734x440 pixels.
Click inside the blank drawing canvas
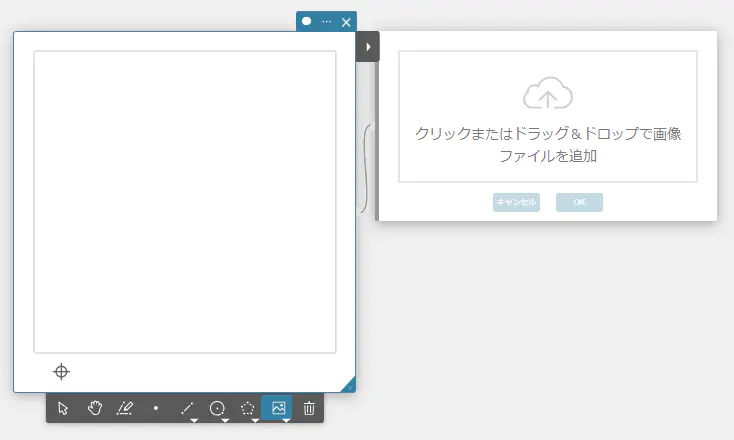pyautogui.click(x=185, y=202)
